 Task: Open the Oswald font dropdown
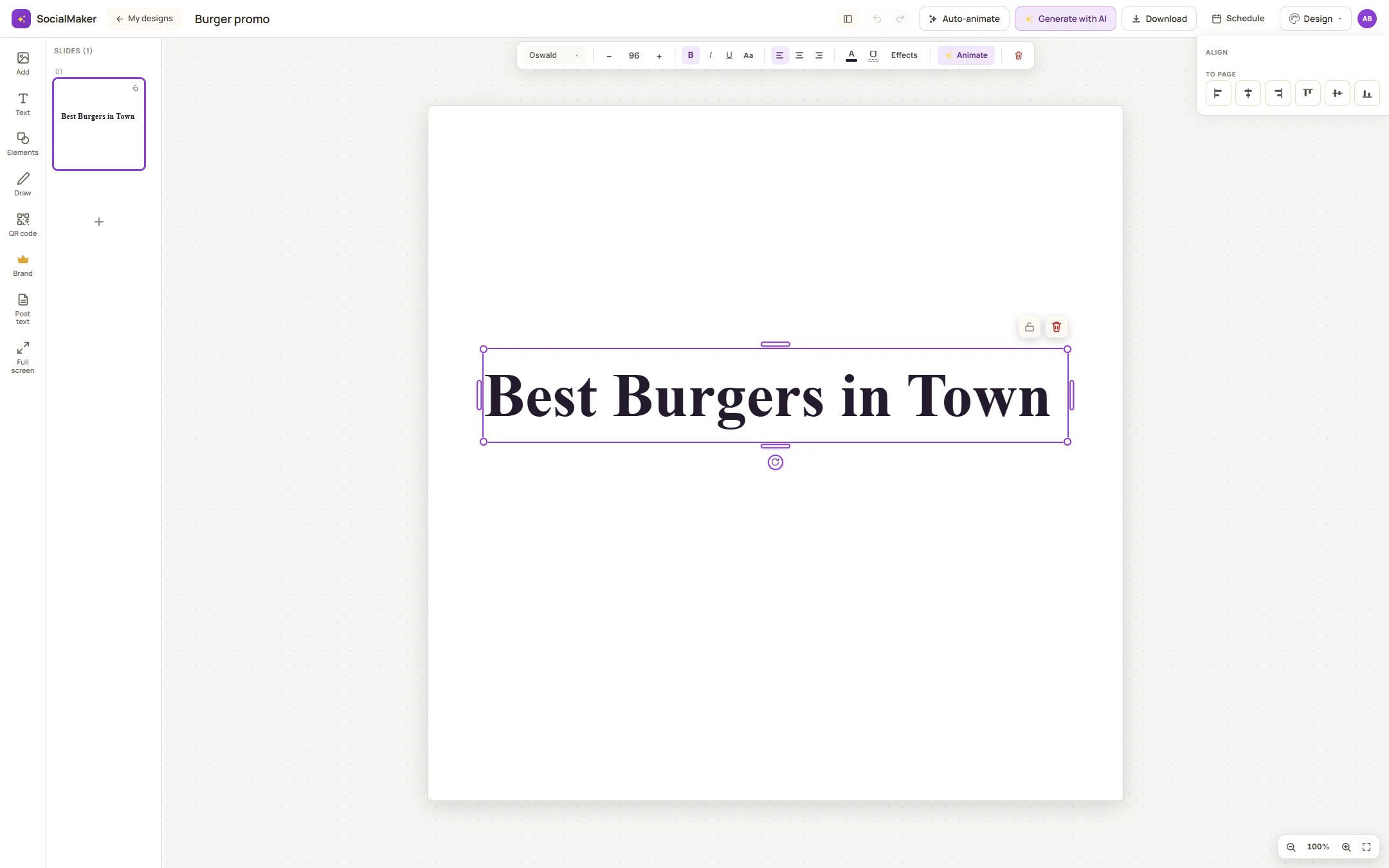tap(554, 55)
